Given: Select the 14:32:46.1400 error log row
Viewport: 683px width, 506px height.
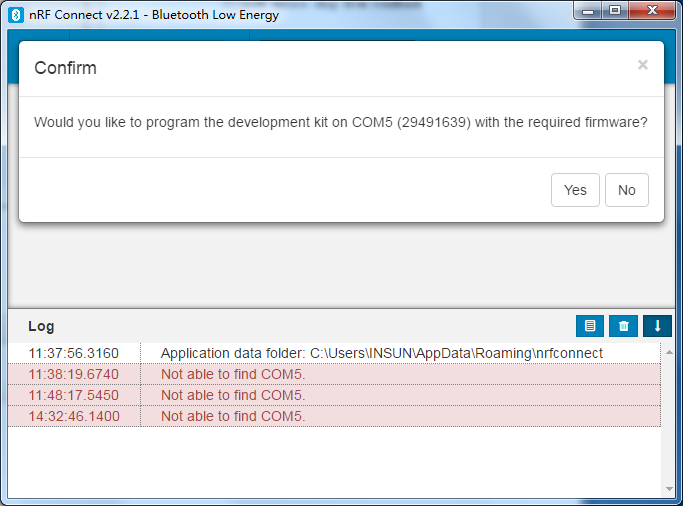Looking at the screenshot, I should [334, 416].
